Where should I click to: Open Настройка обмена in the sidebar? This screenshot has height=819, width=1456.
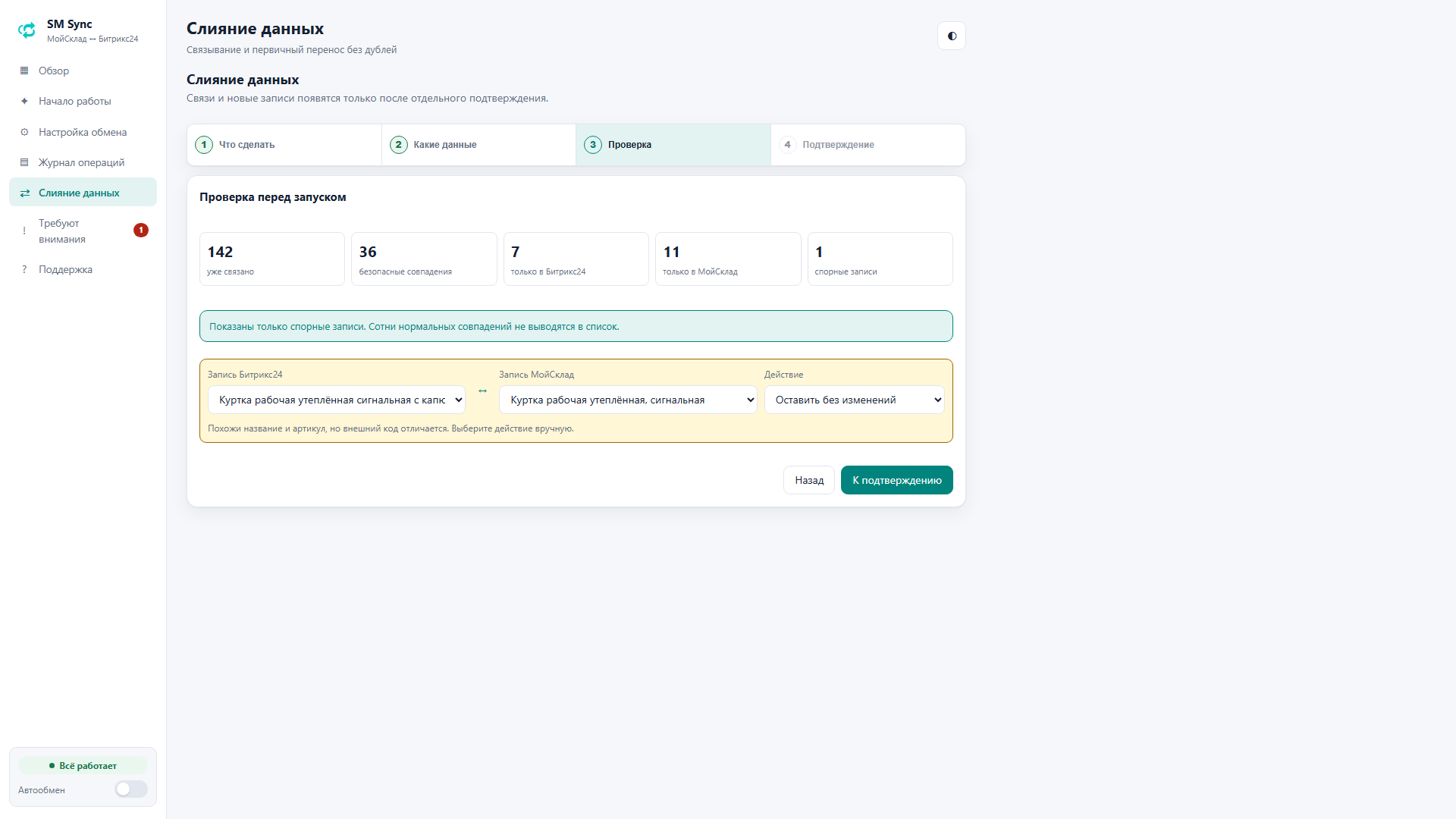click(x=83, y=132)
